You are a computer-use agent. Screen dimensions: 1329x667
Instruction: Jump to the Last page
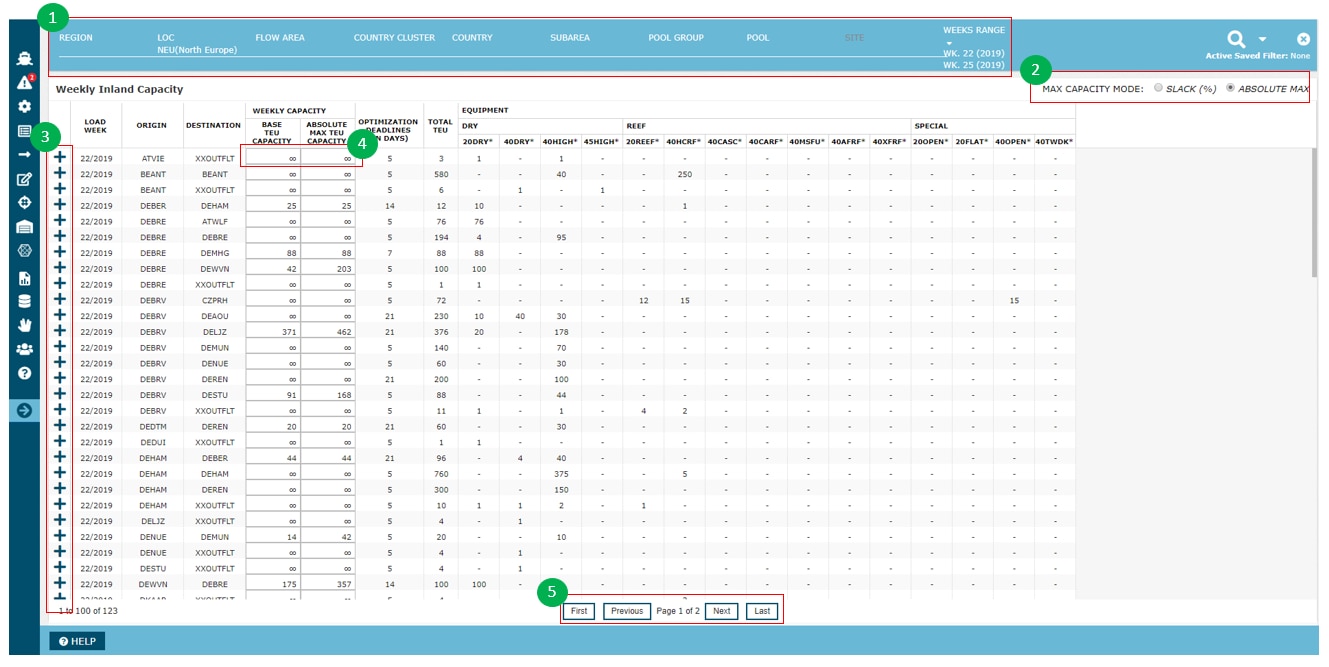click(x=762, y=611)
